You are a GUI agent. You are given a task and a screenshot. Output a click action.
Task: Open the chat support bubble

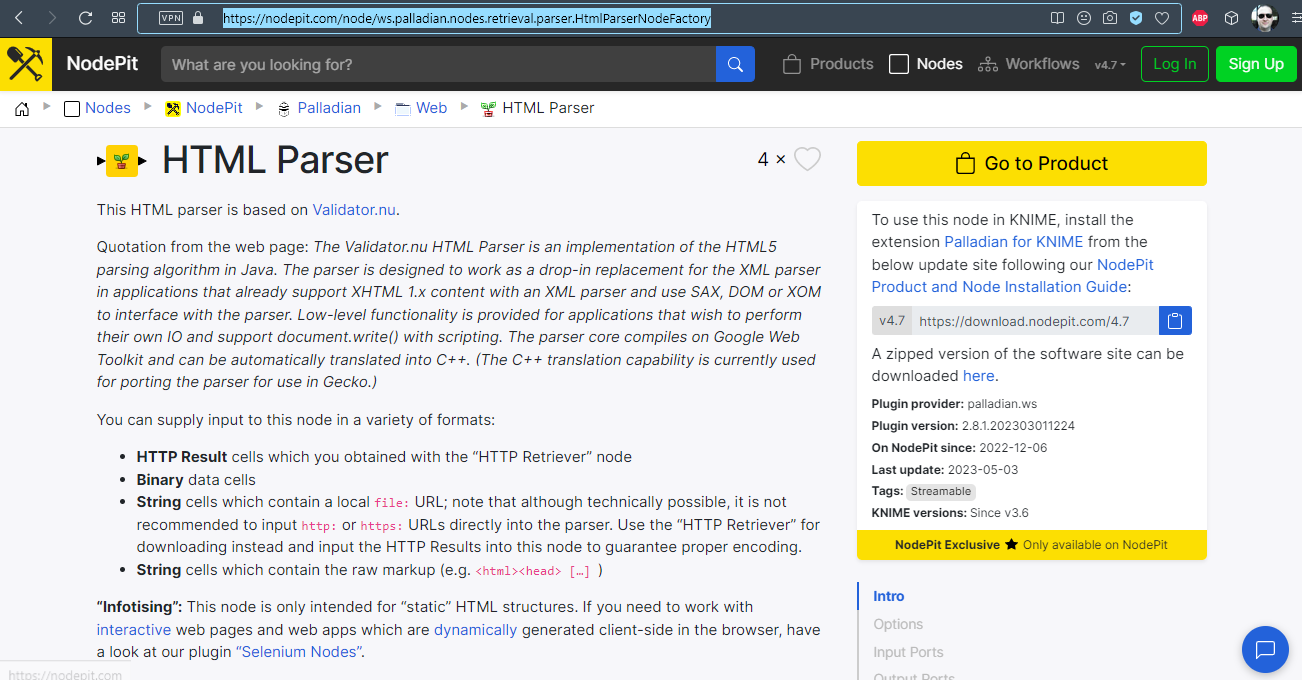point(1265,650)
